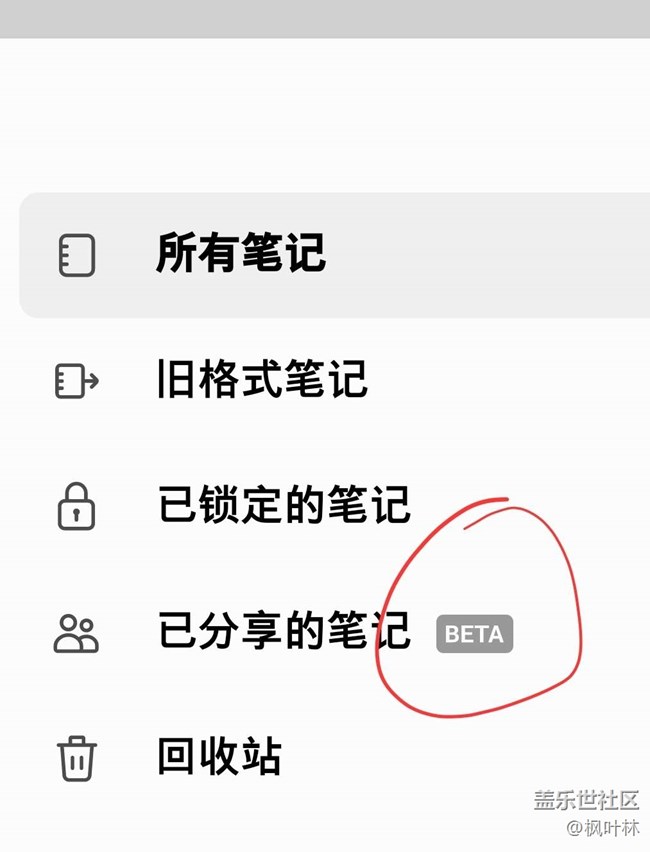650x852 pixels.
Task: Click the gray BETA badge
Action: pyautogui.click(x=474, y=634)
